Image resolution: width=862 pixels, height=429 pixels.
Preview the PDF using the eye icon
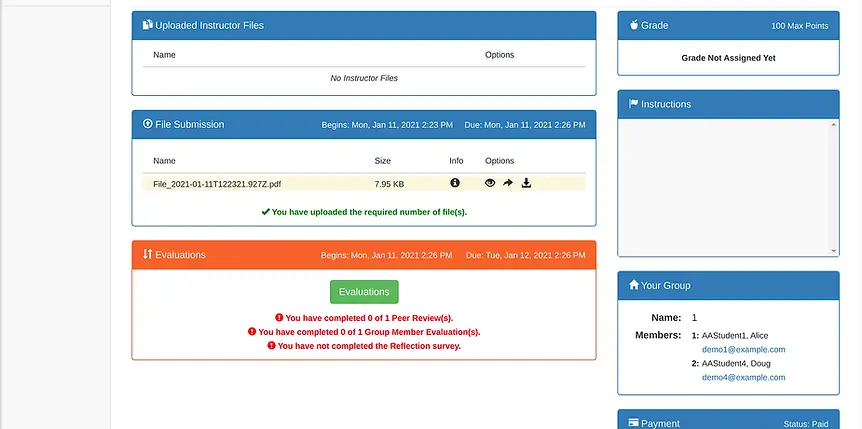pyautogui.click(x=490, y=183)
